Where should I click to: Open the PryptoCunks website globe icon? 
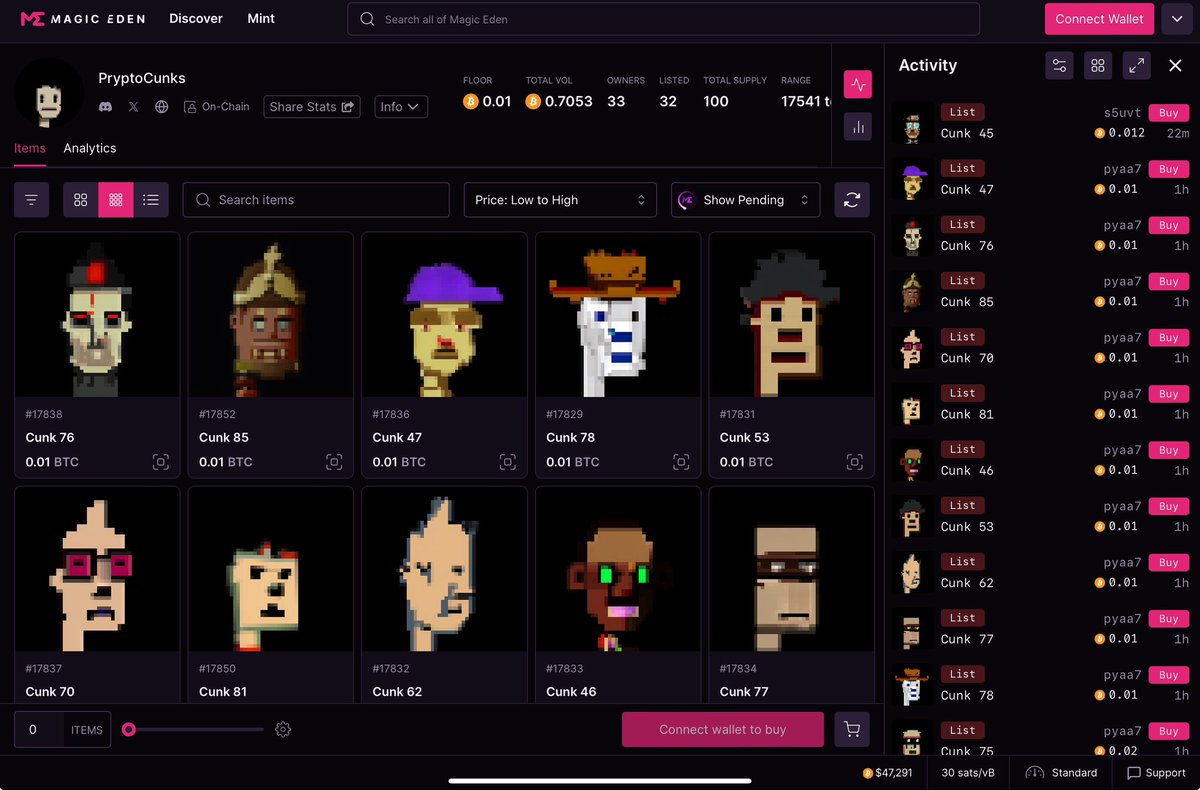(161, 107)
